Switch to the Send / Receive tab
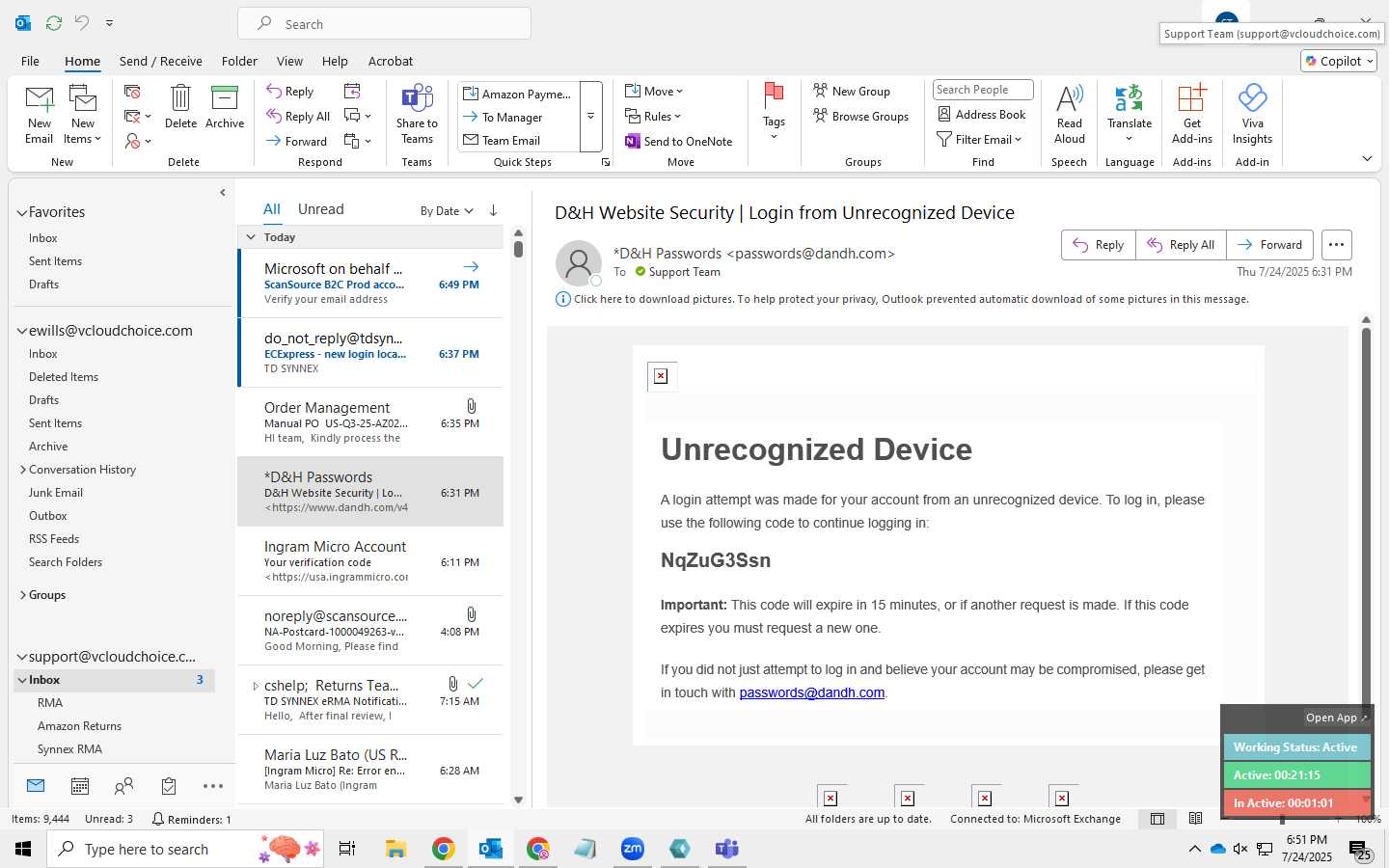 tap(161, 61)
